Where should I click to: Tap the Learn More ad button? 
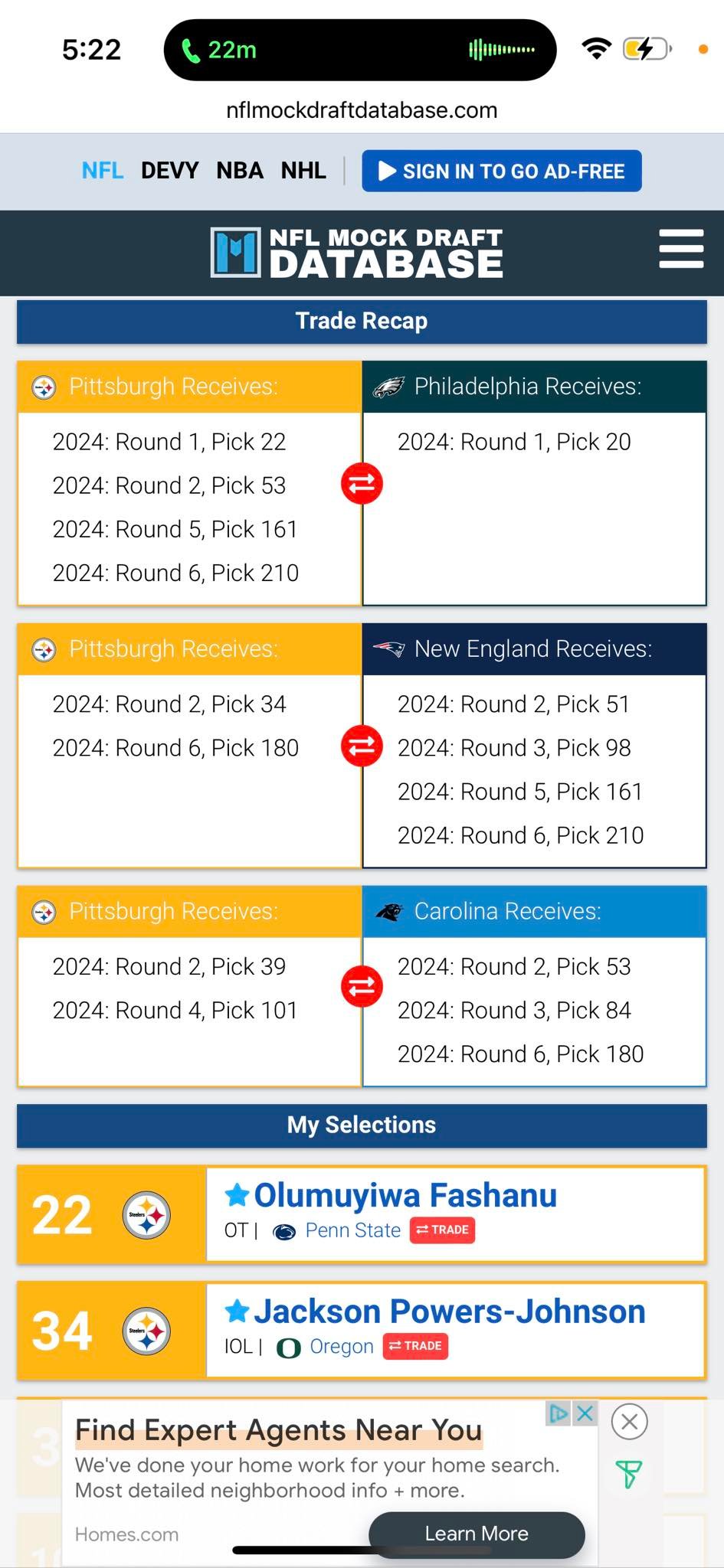click(477, 1534)
